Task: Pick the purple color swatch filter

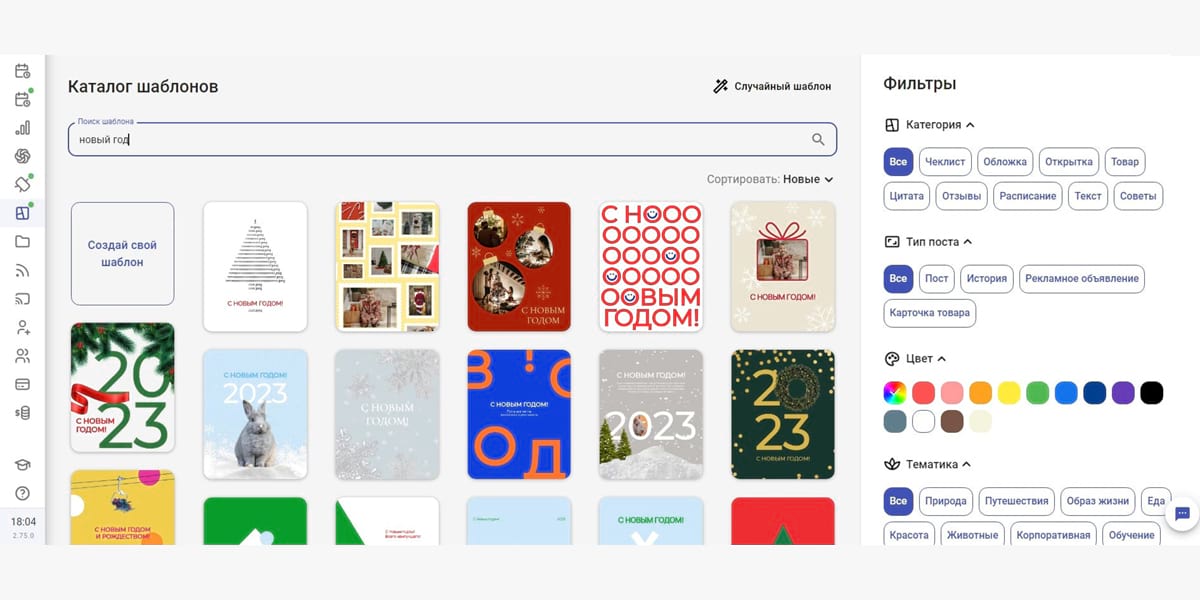Action: coord(1123,393)
